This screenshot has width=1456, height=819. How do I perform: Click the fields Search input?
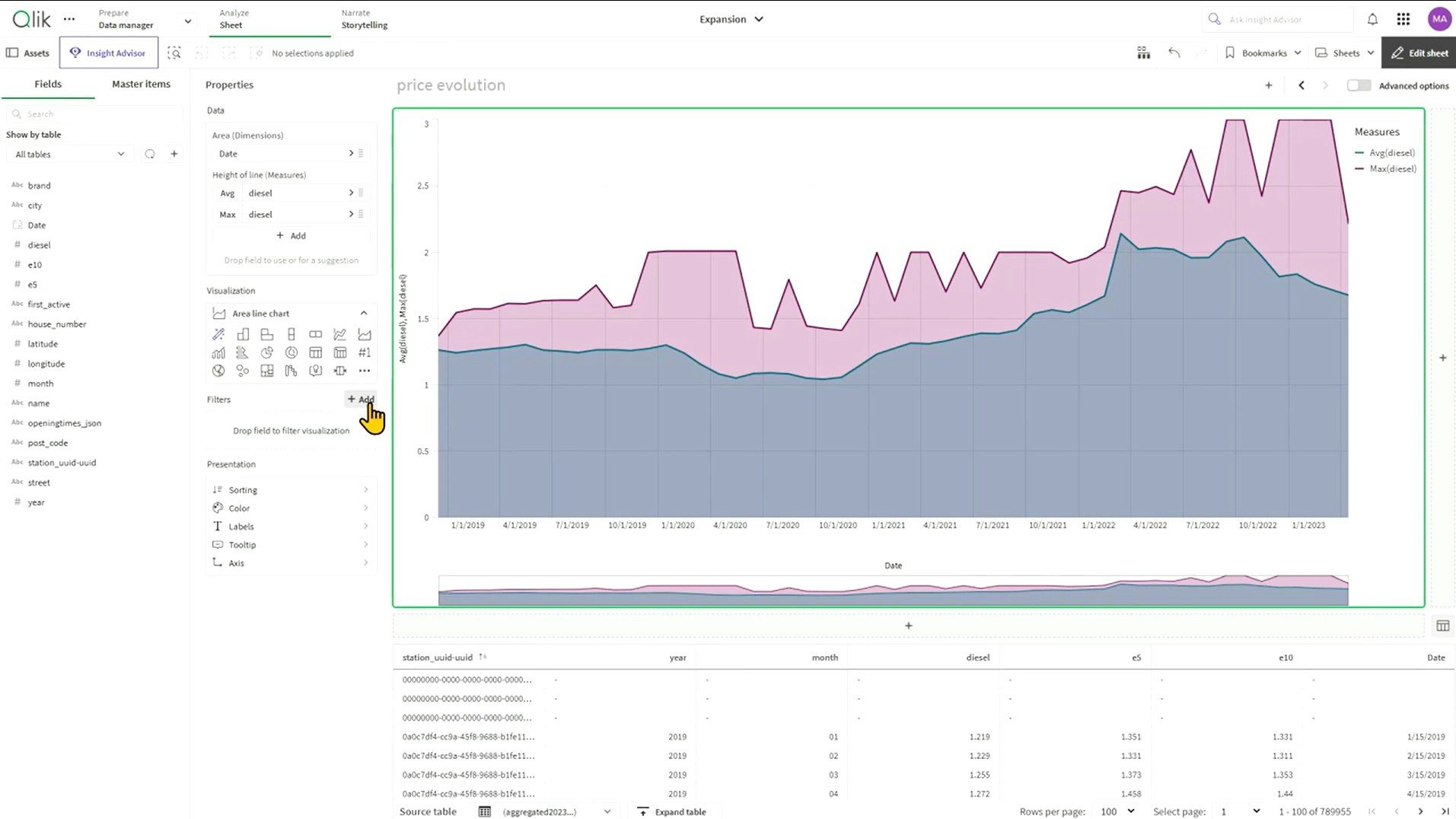click(x=95, y=113)
